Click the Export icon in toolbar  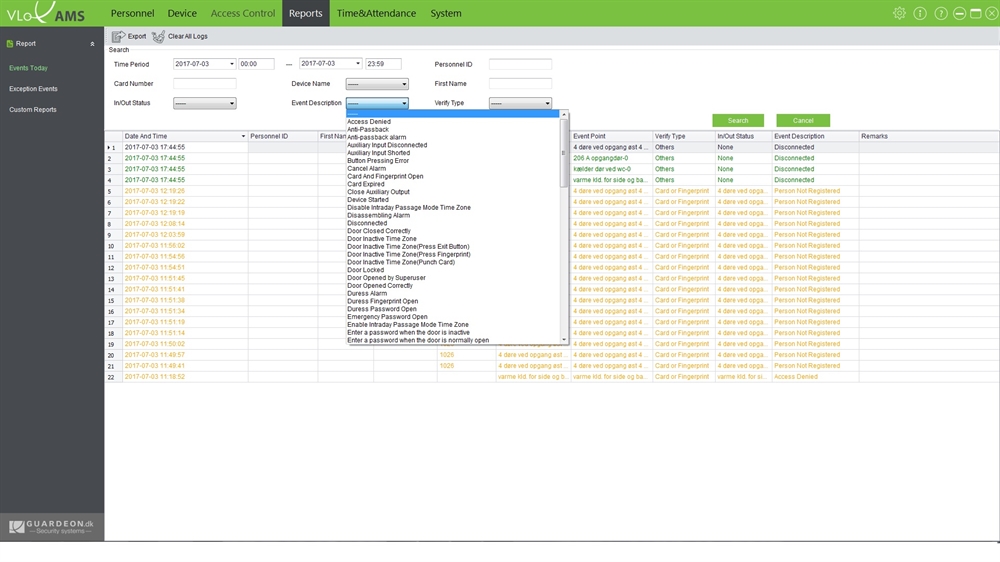118,36
